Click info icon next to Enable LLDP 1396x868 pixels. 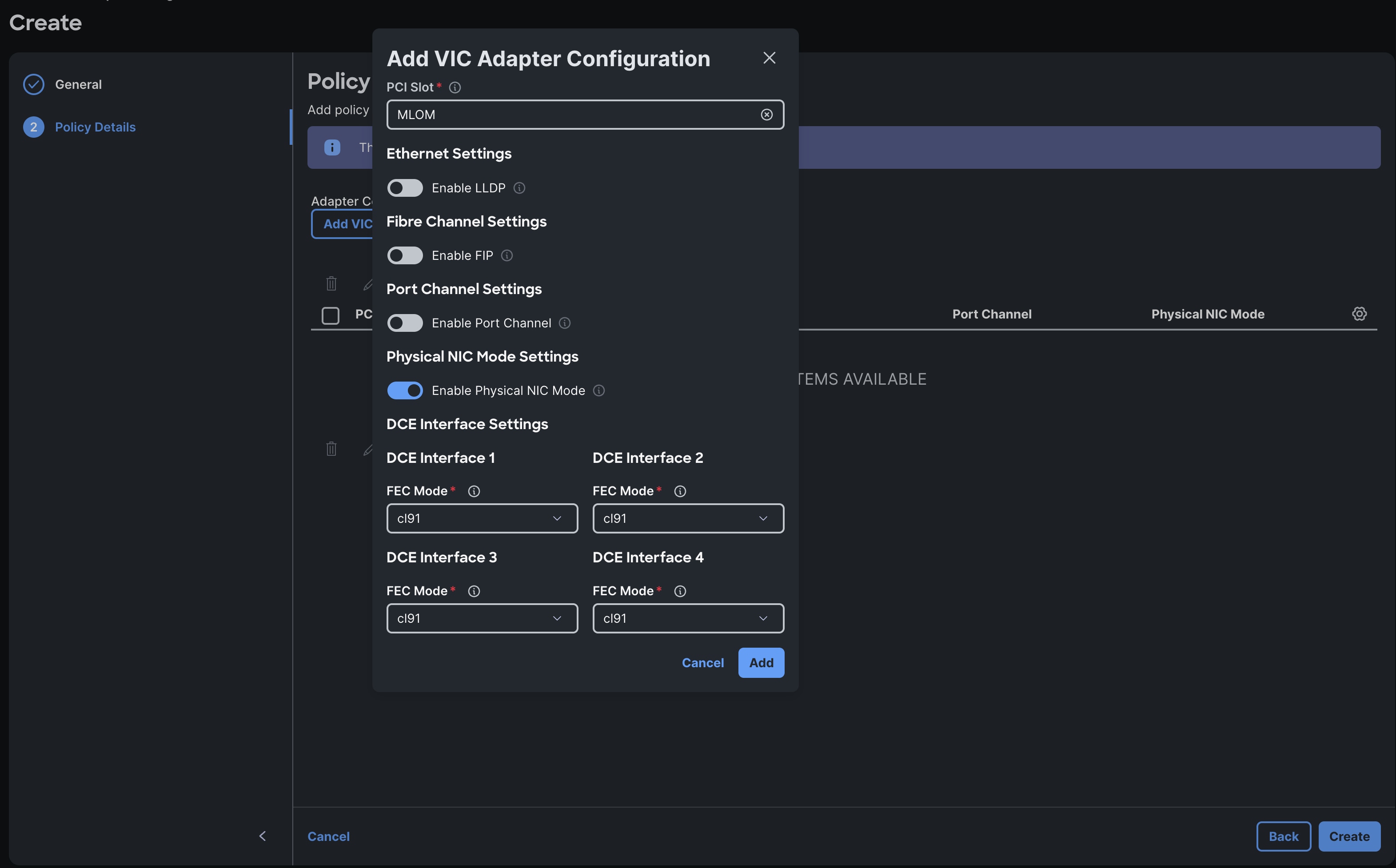(519, 188)
